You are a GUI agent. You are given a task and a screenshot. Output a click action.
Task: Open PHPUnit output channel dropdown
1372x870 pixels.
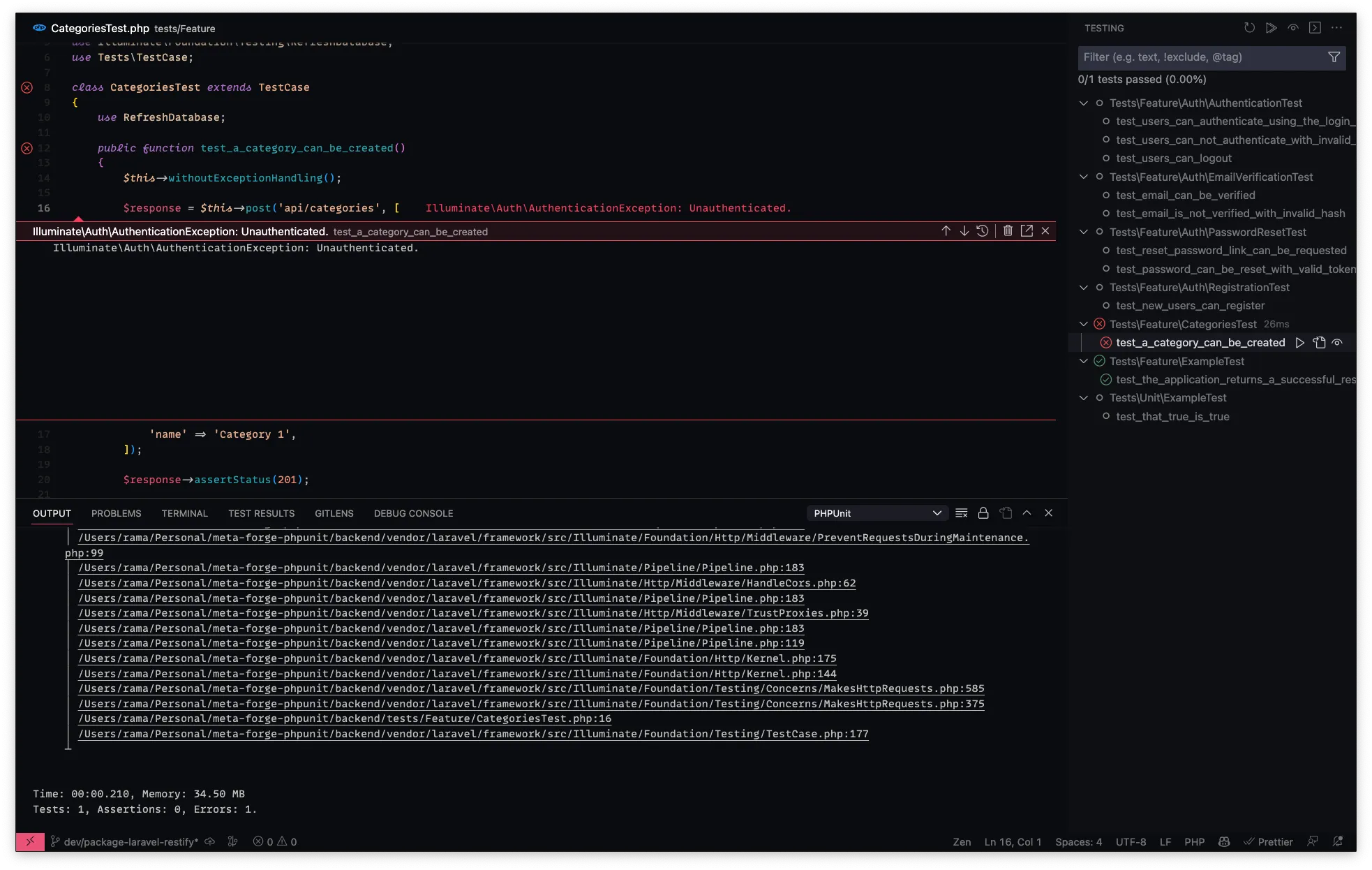click(877, 513)
